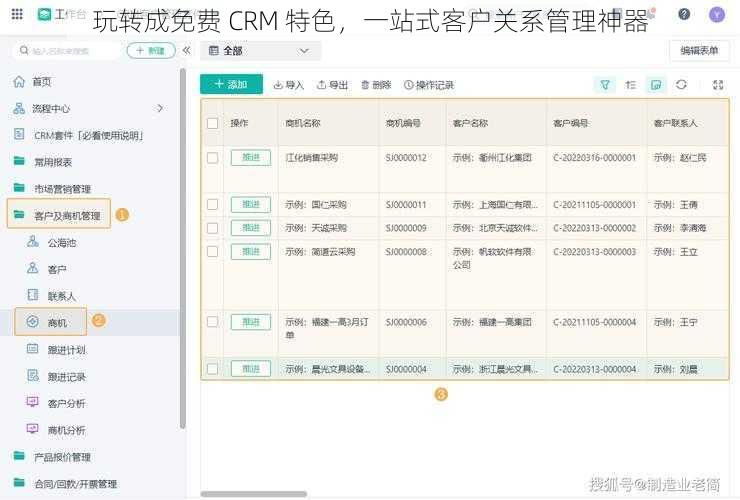Toggle the field display icon
The height and width of the screenshot is (500, 740).
point(656,85)
